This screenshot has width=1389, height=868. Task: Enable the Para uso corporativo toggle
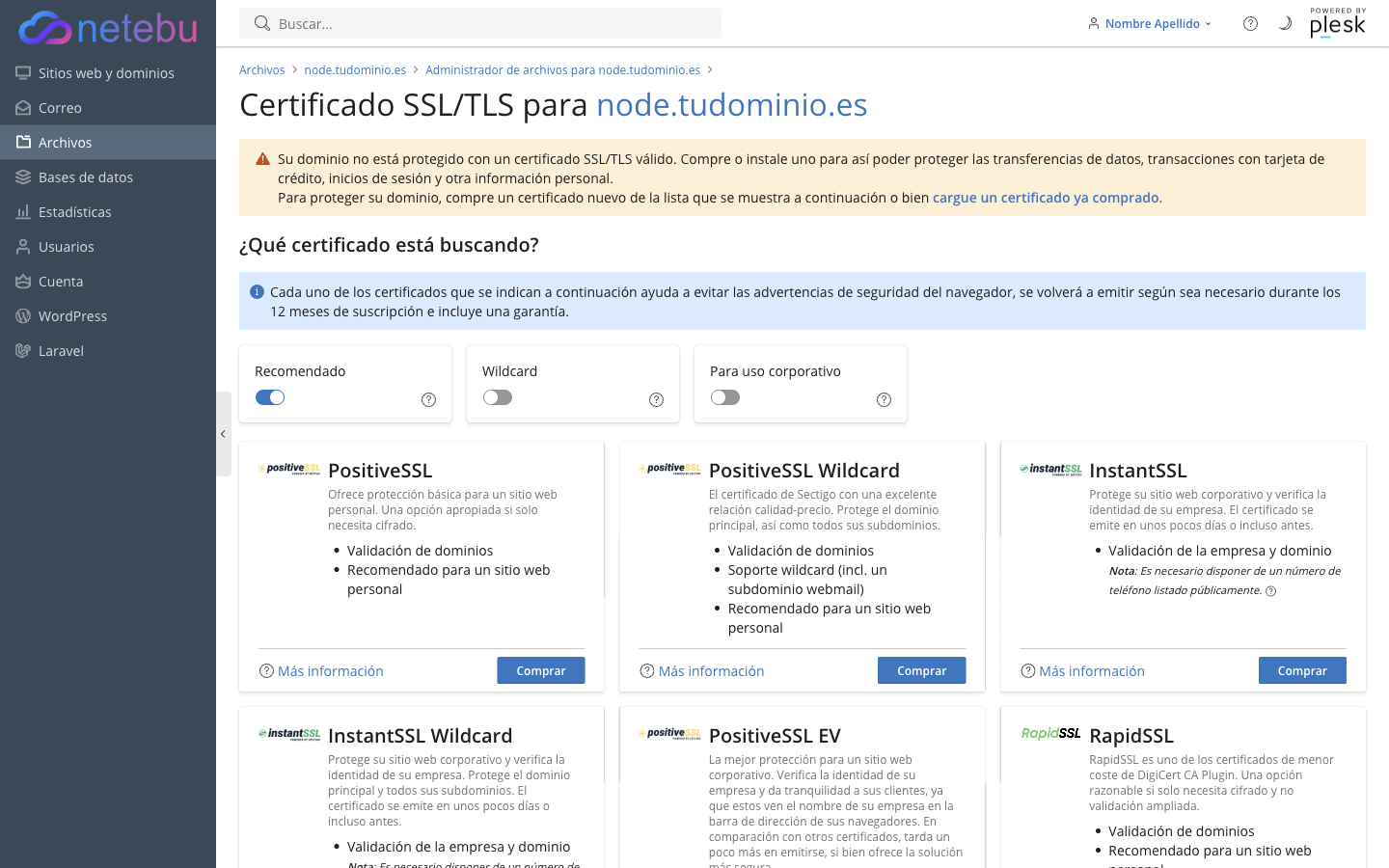(x=725, y=397)
